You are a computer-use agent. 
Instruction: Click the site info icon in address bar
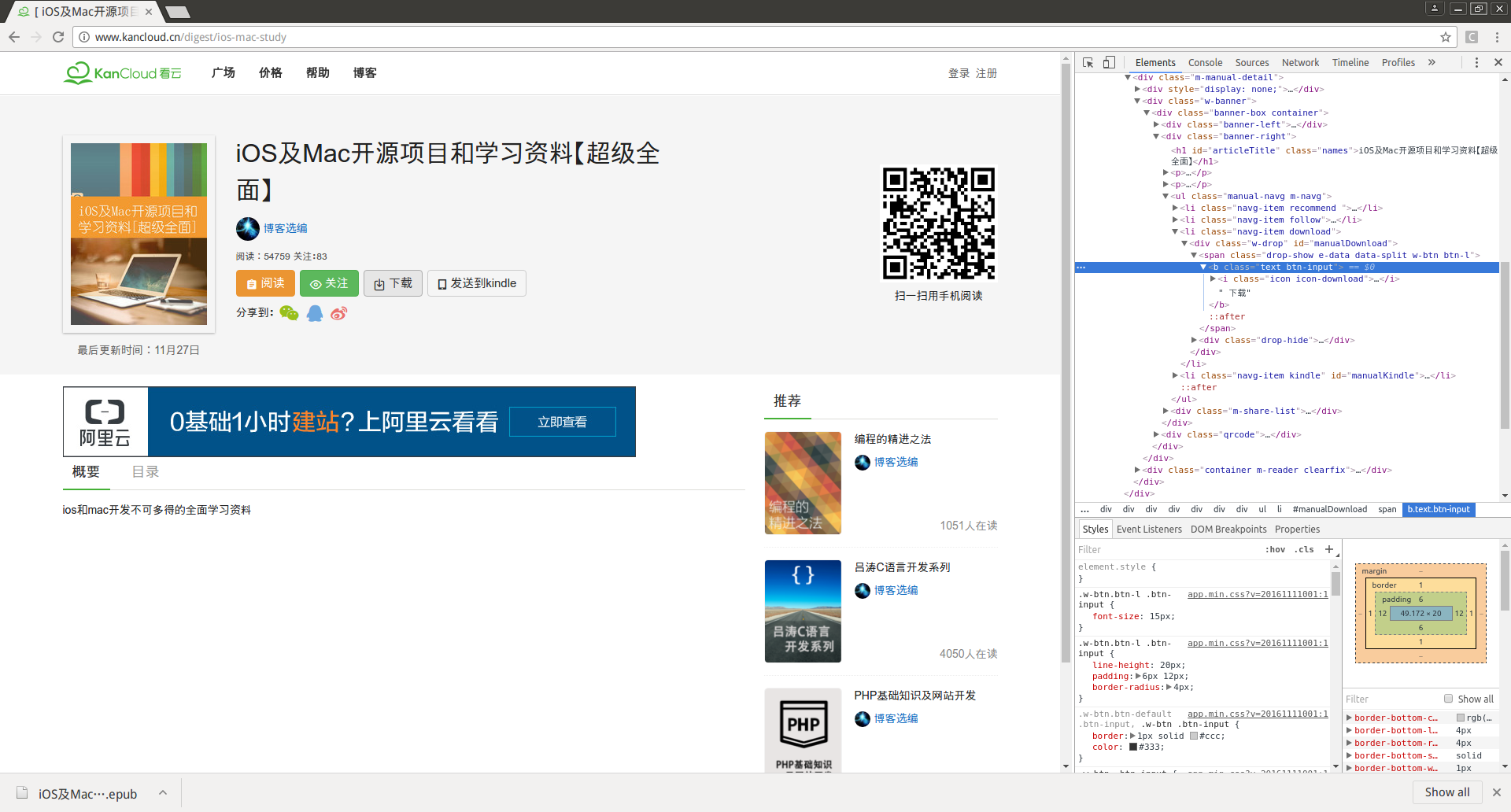pos(84,37)
